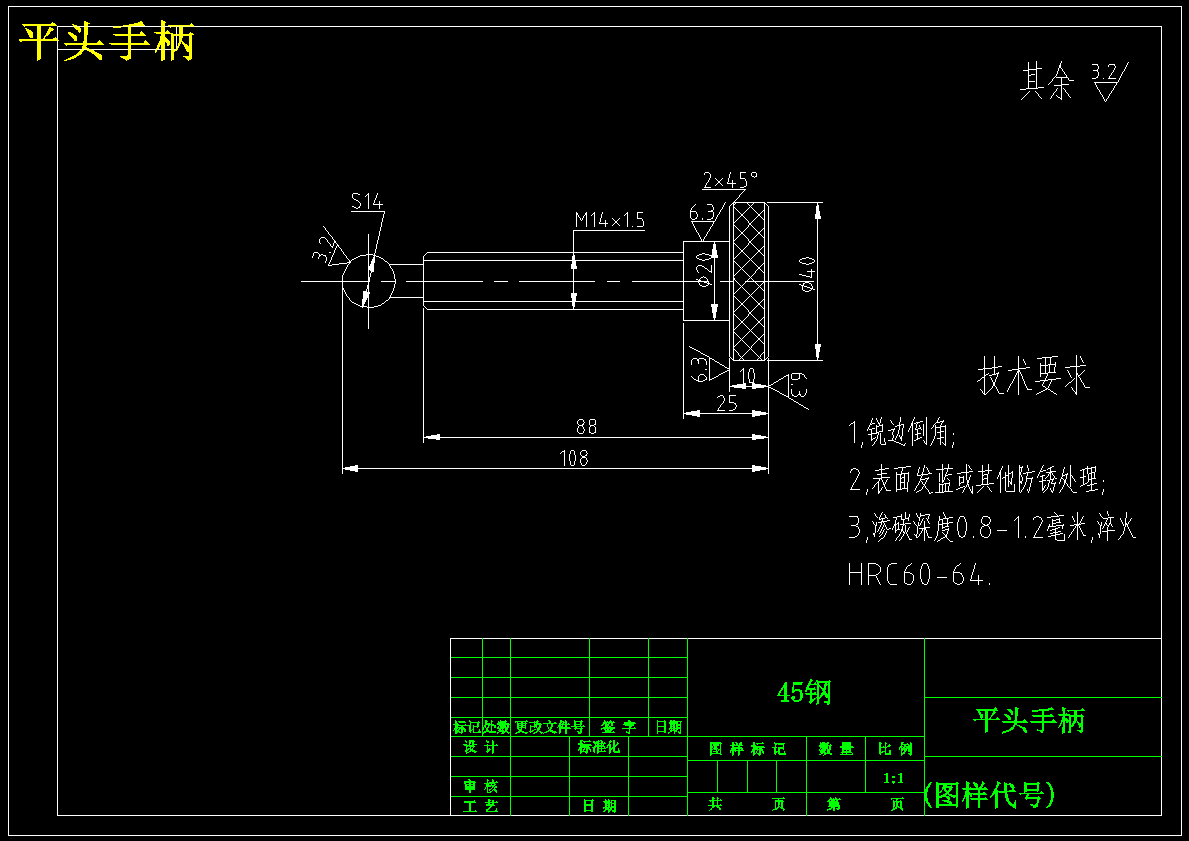Click the 图样标记 header cell

747,748
